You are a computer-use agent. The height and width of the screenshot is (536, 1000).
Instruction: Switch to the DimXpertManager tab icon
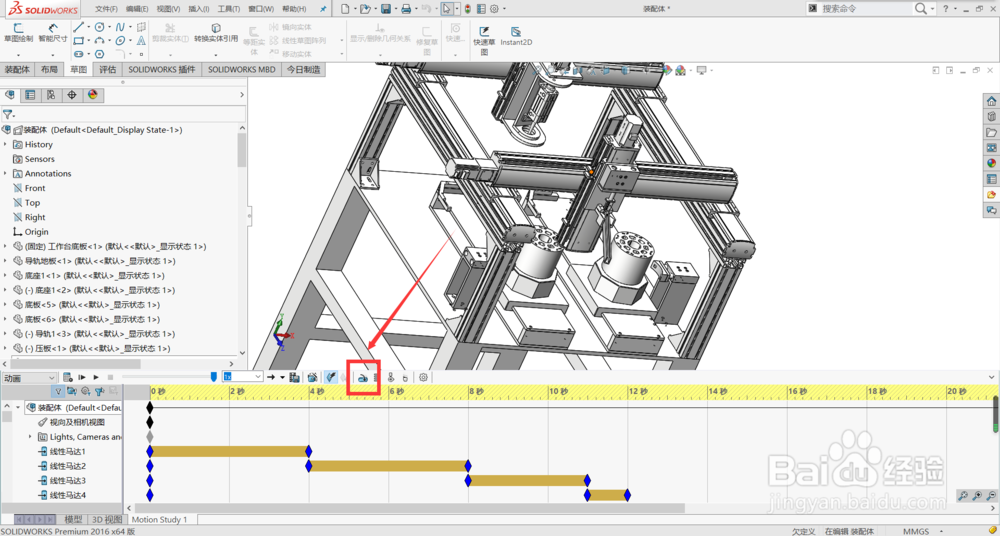click(71, 95)
